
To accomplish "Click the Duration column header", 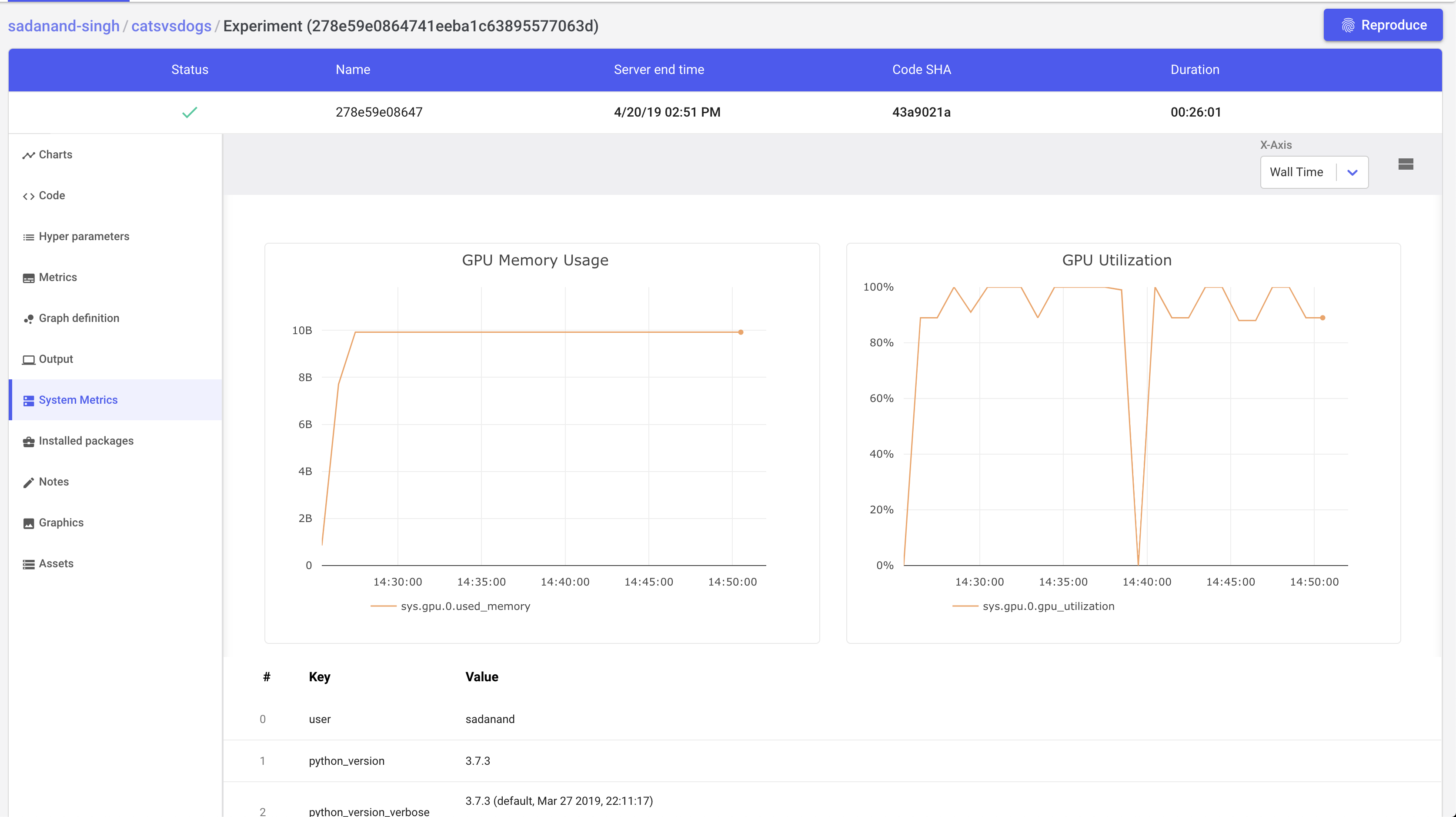I will [x=1195, y=70].
